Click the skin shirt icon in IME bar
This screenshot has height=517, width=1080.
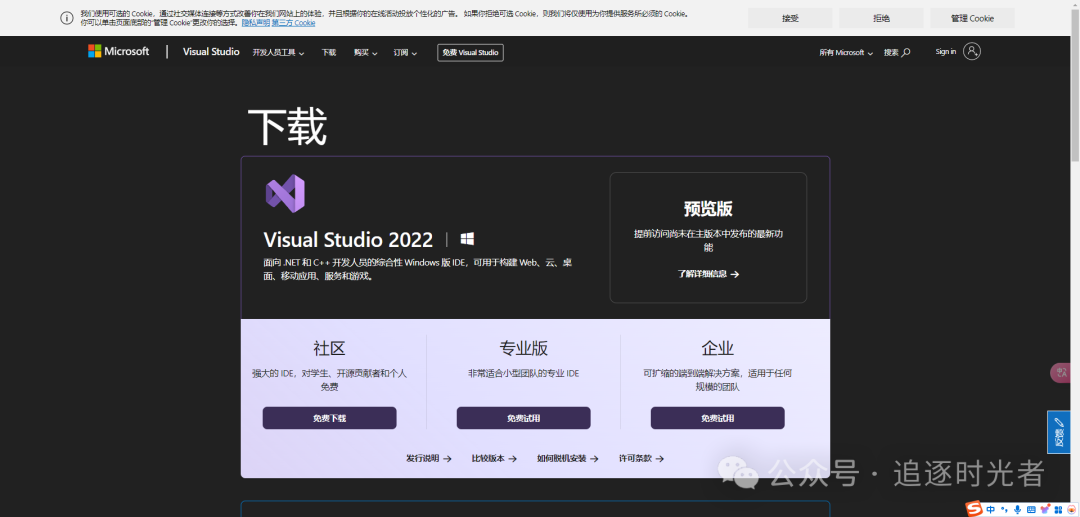click(x=1045, y=509)
